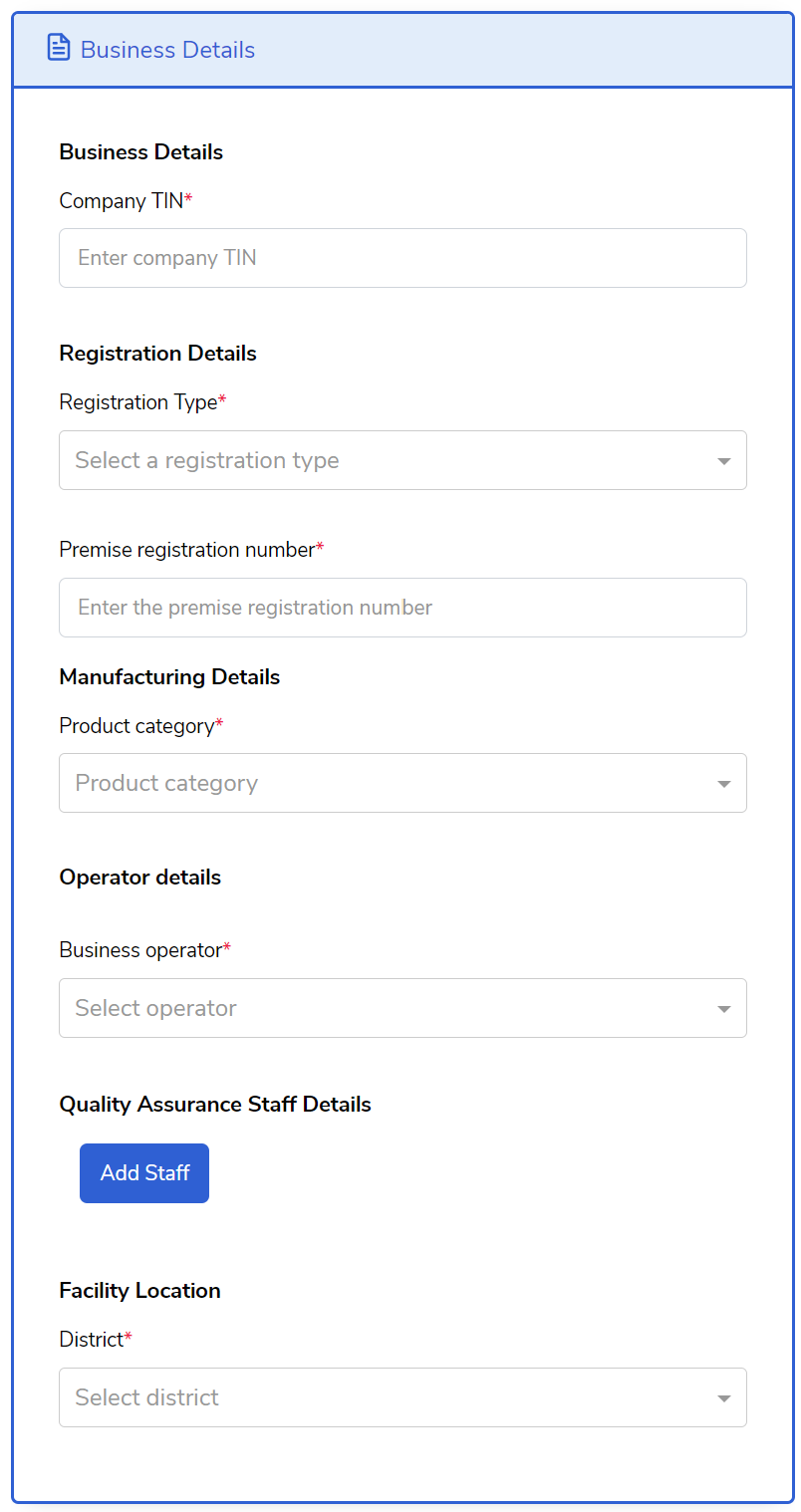This screenshot has height=1512, width=801.
Task: Open the Product category dropdown
Action: [x=389, y=783]
